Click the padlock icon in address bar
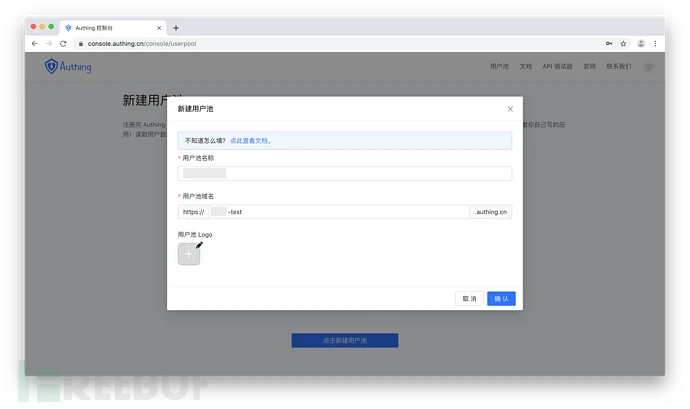This screenshot has width=690, height=409. tap(81, 44)
